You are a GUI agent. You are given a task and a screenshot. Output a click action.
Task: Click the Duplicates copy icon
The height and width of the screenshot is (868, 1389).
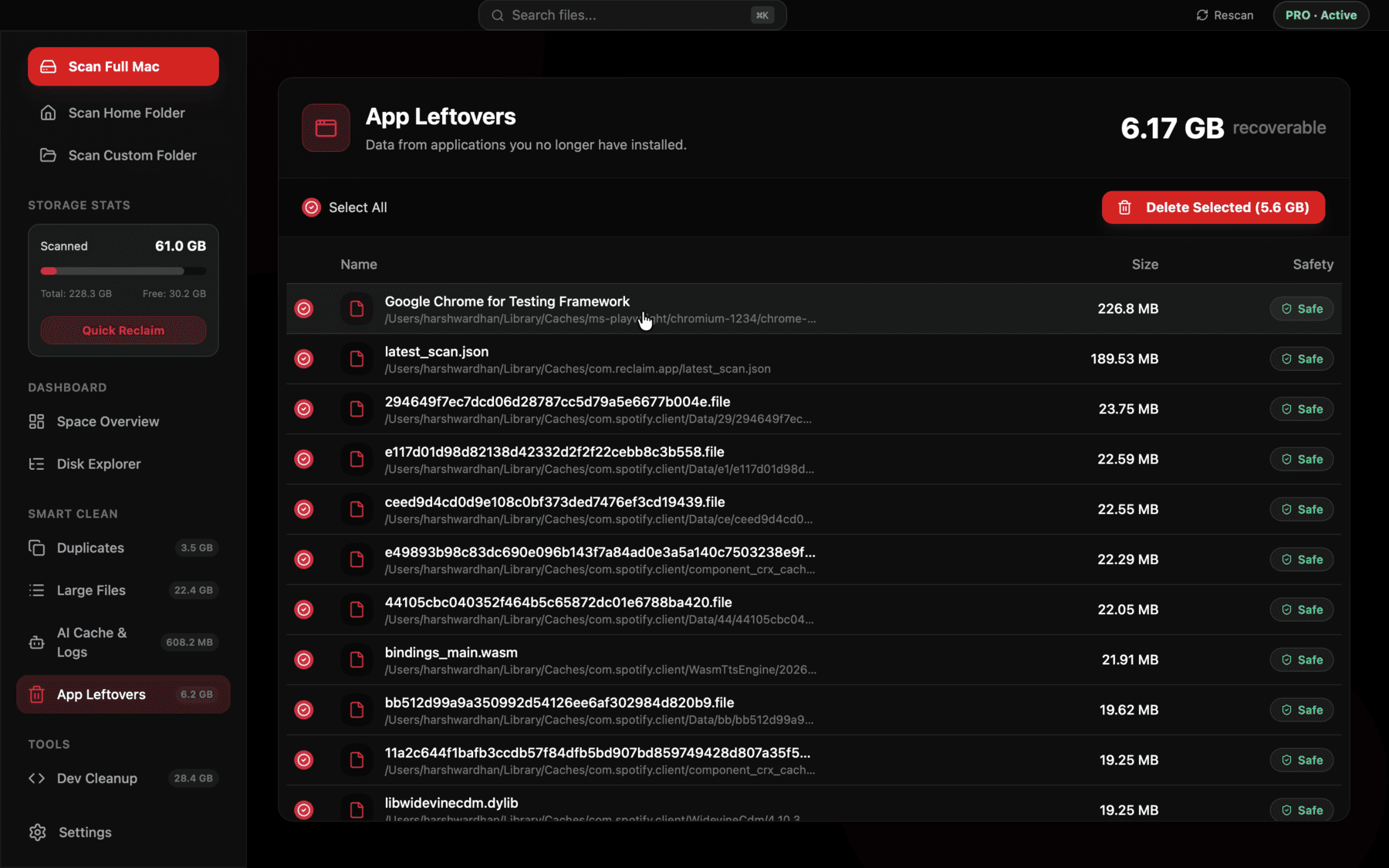point(36,548)
